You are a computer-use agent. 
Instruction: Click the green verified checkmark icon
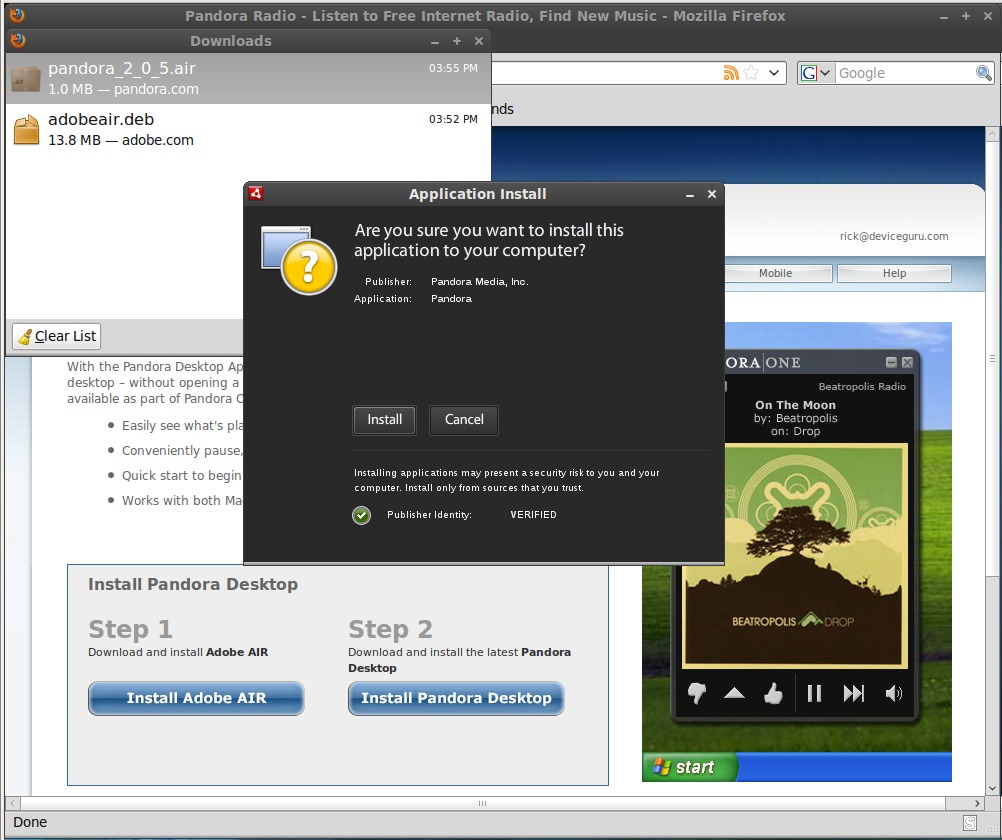(x=362, y=515)
